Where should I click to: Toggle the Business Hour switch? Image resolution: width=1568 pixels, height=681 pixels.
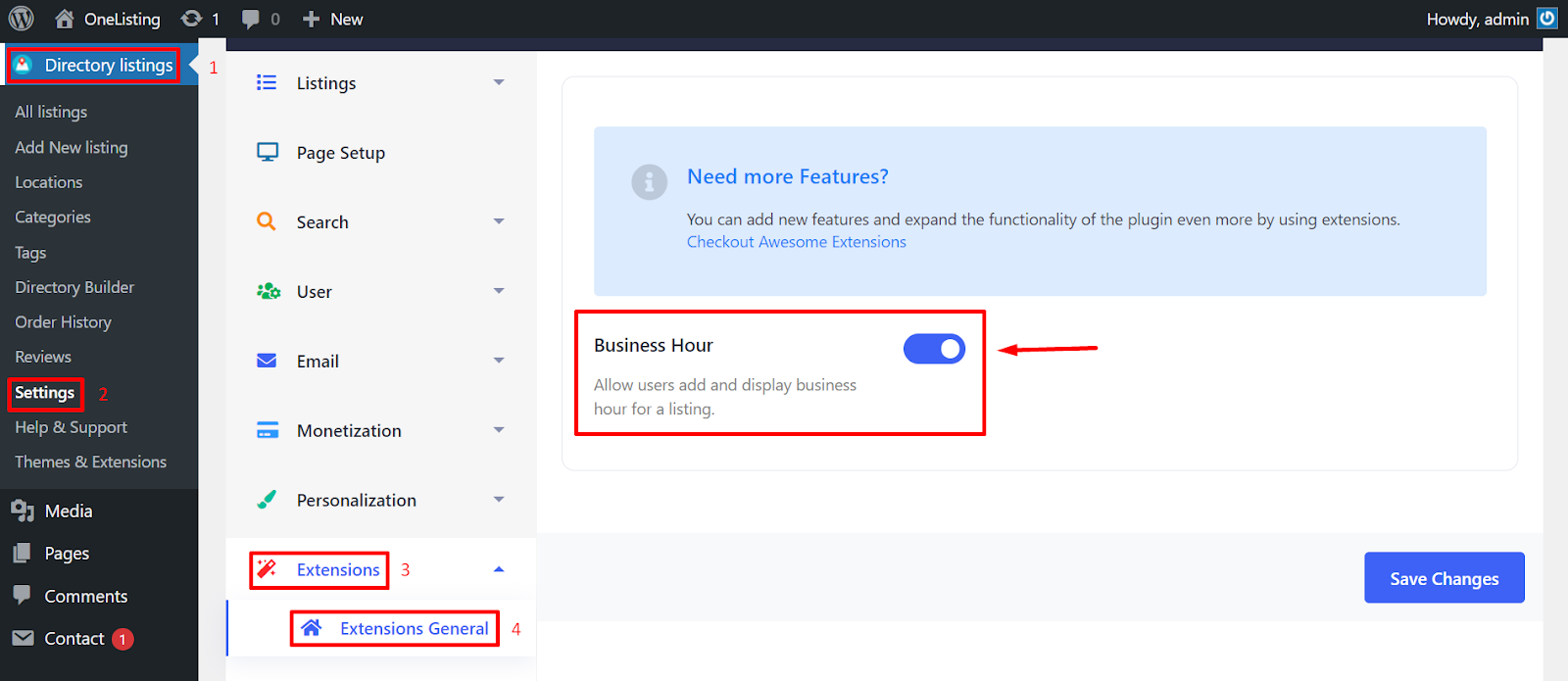934,348
